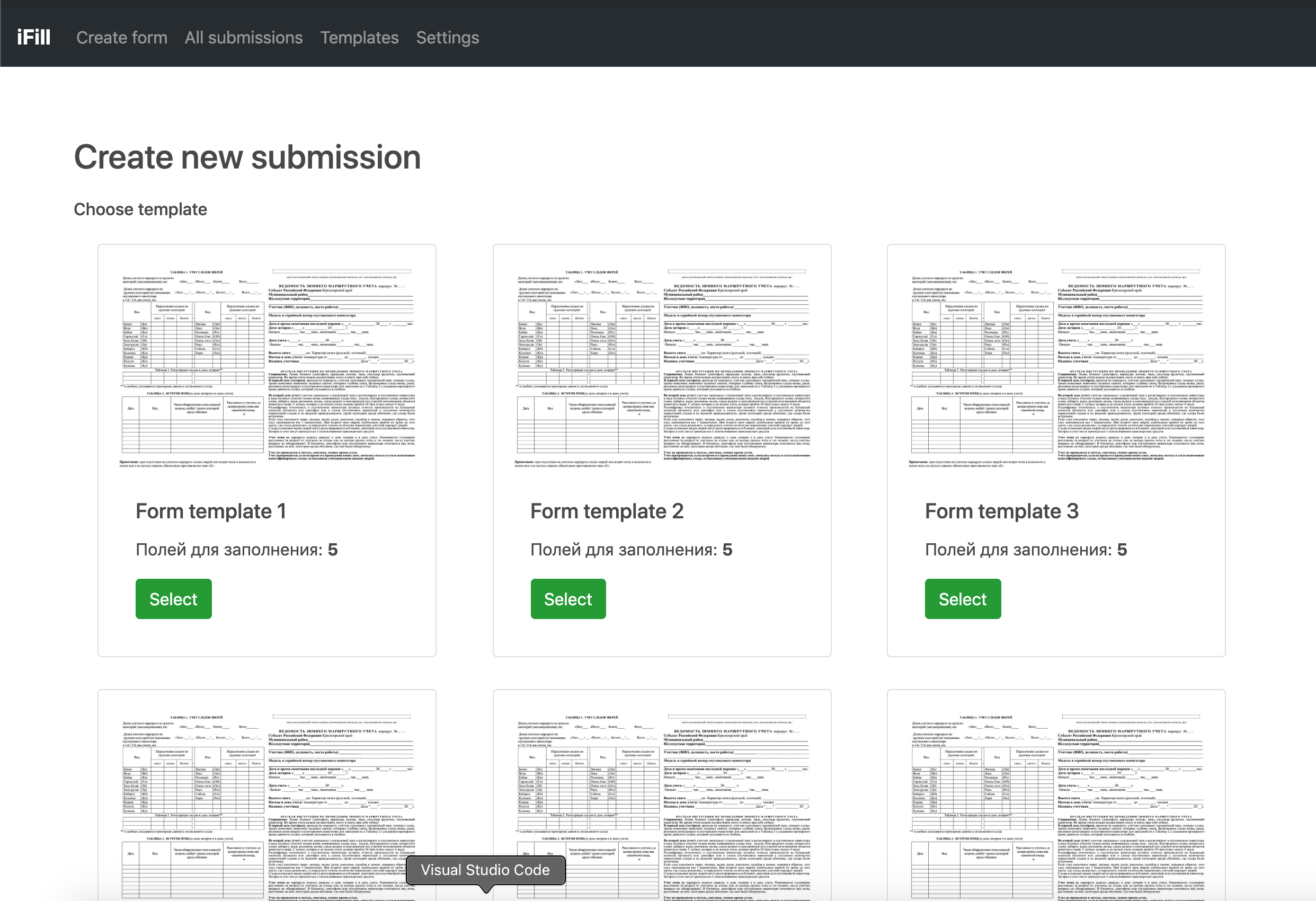This screenshot has height=901, width=1316.
Task: Click Form template 2 preview image
Action: (x=662, y=367)
